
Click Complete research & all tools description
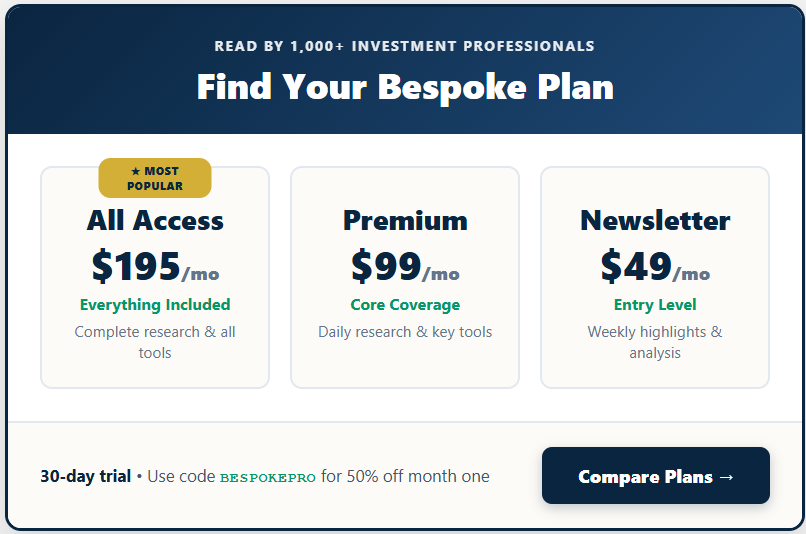155,342
